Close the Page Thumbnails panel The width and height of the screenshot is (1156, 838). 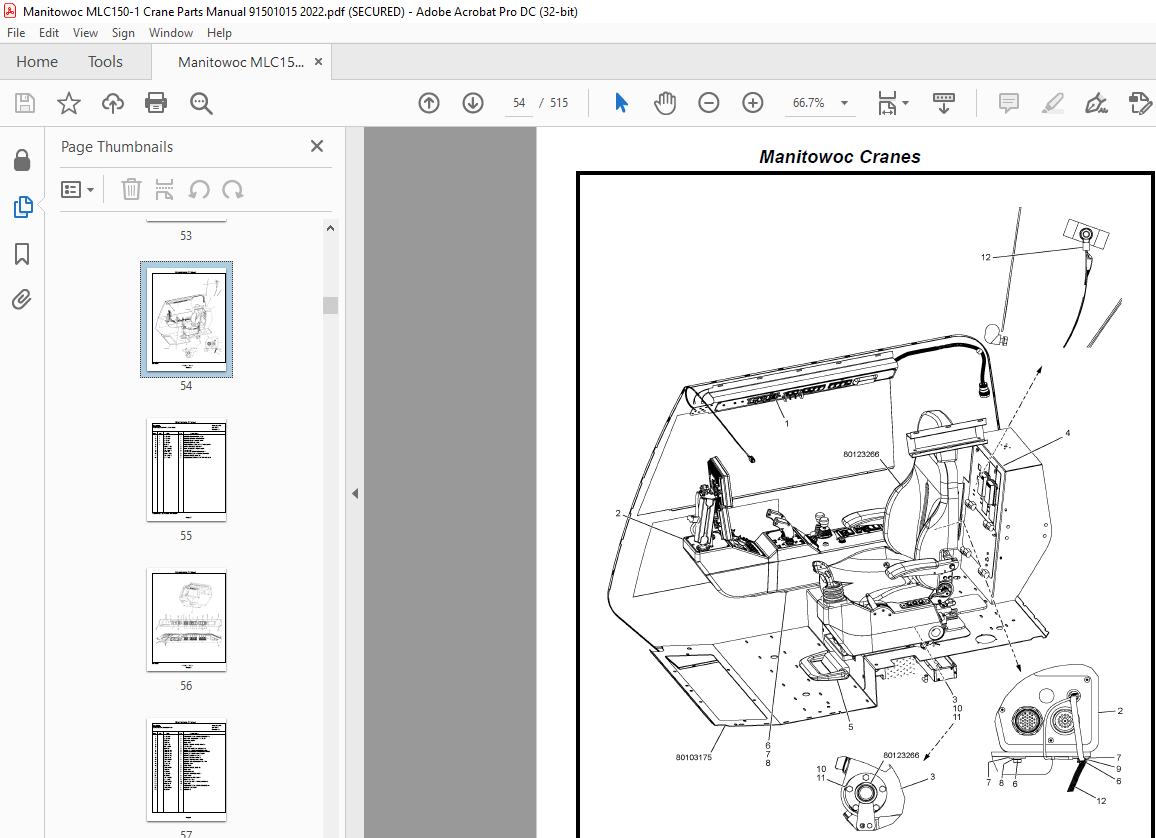click(x=317, y=146)
